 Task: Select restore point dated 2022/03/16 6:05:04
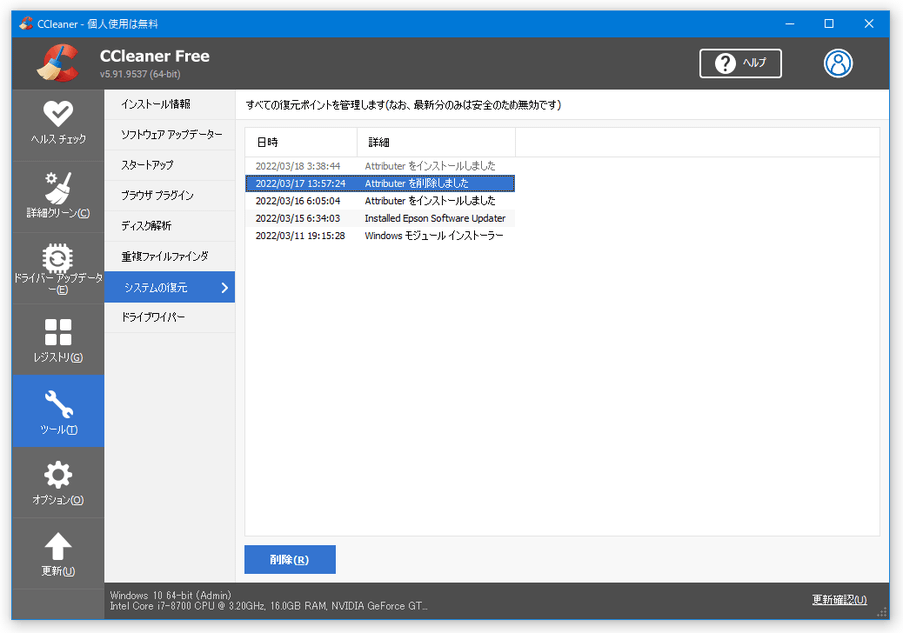(x=380, y=200)
